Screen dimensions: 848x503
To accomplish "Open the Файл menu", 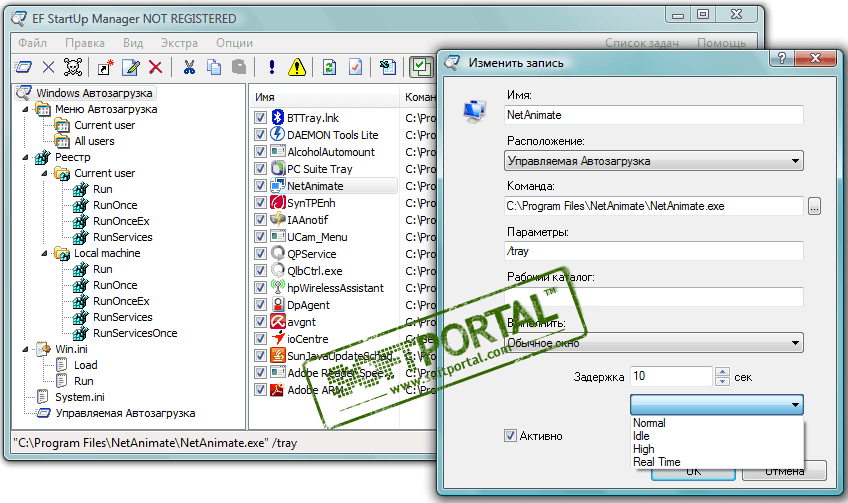I will coord(32,43).
